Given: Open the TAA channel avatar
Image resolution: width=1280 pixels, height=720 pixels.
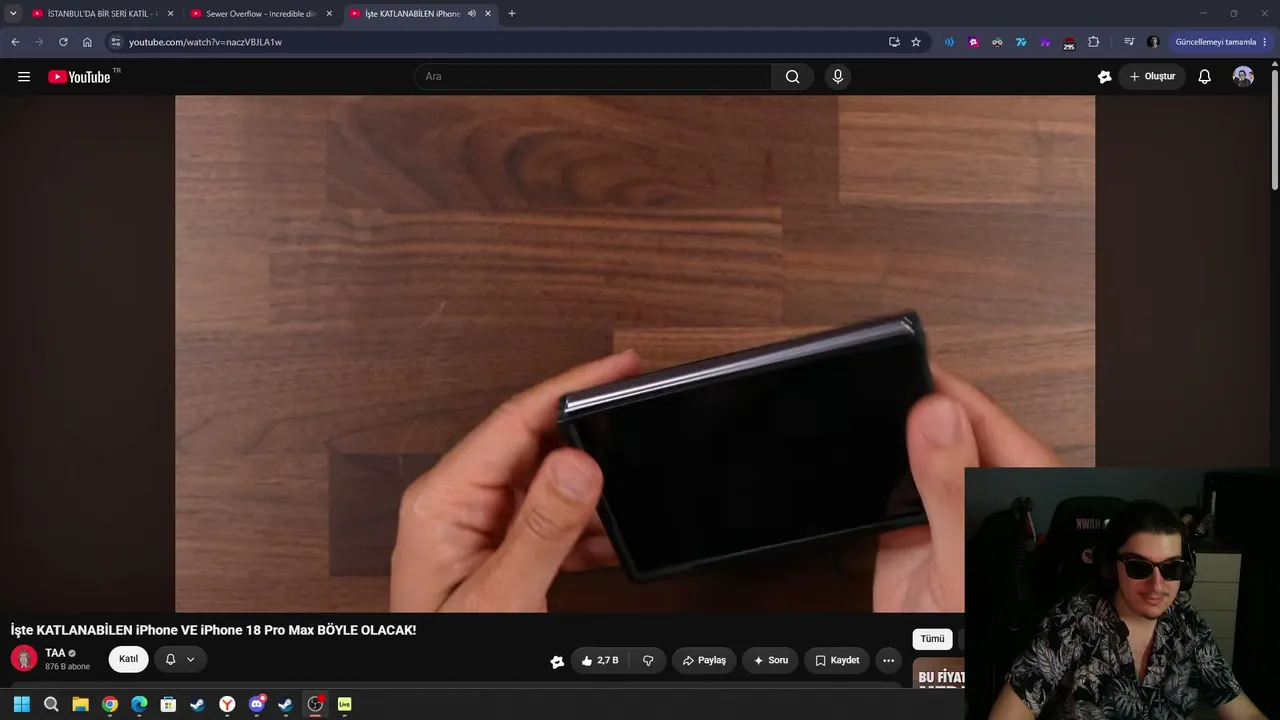Looking at the screenshot, I should [x=24, y=658].
